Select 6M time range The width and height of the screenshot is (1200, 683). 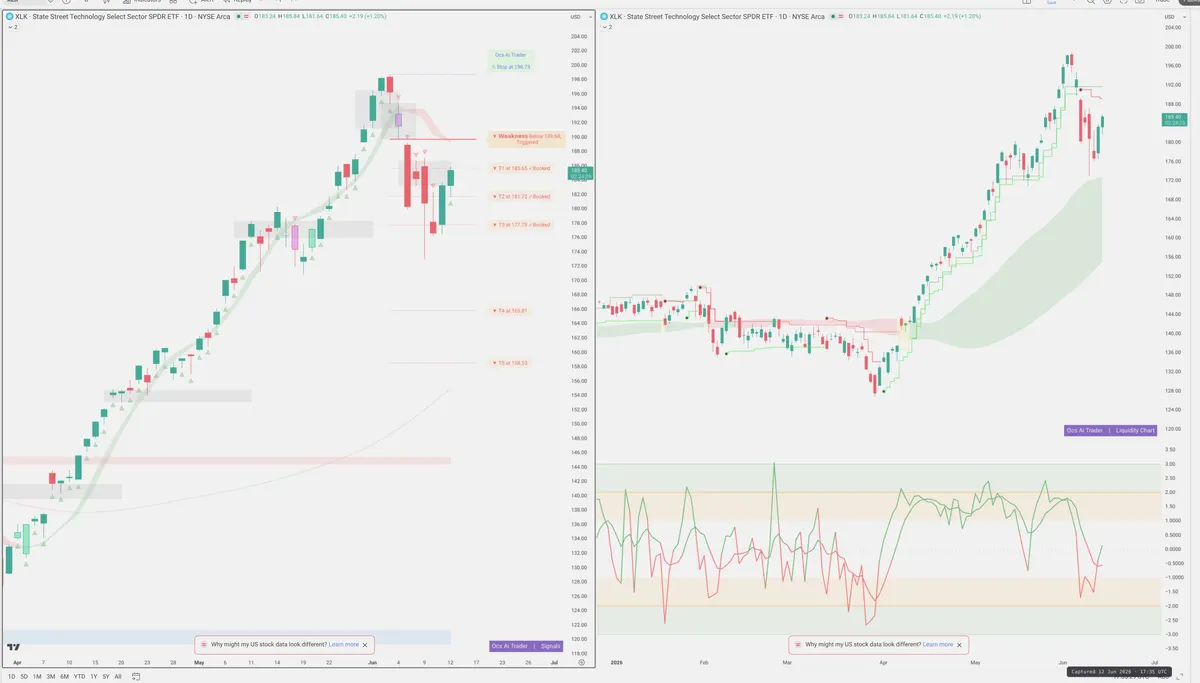pyautogui.click(x=64, y=677)
